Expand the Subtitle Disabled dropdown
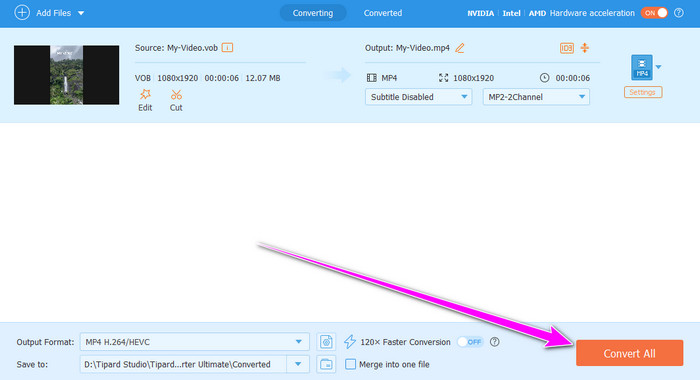The width and height of the screenshot is (700, 380). click(418, 97)
